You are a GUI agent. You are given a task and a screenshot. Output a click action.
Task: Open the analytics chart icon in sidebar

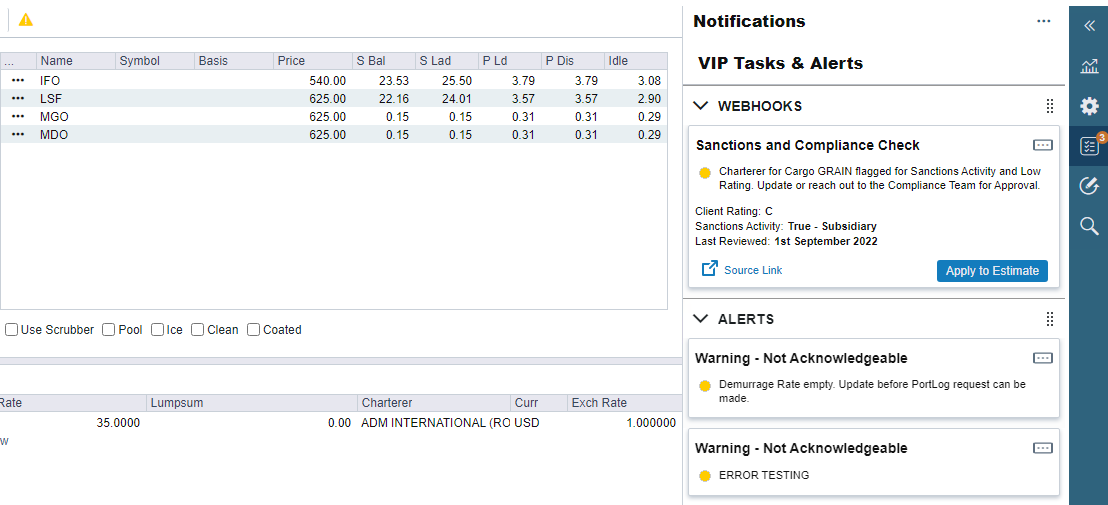click(x=1089, y=67)
